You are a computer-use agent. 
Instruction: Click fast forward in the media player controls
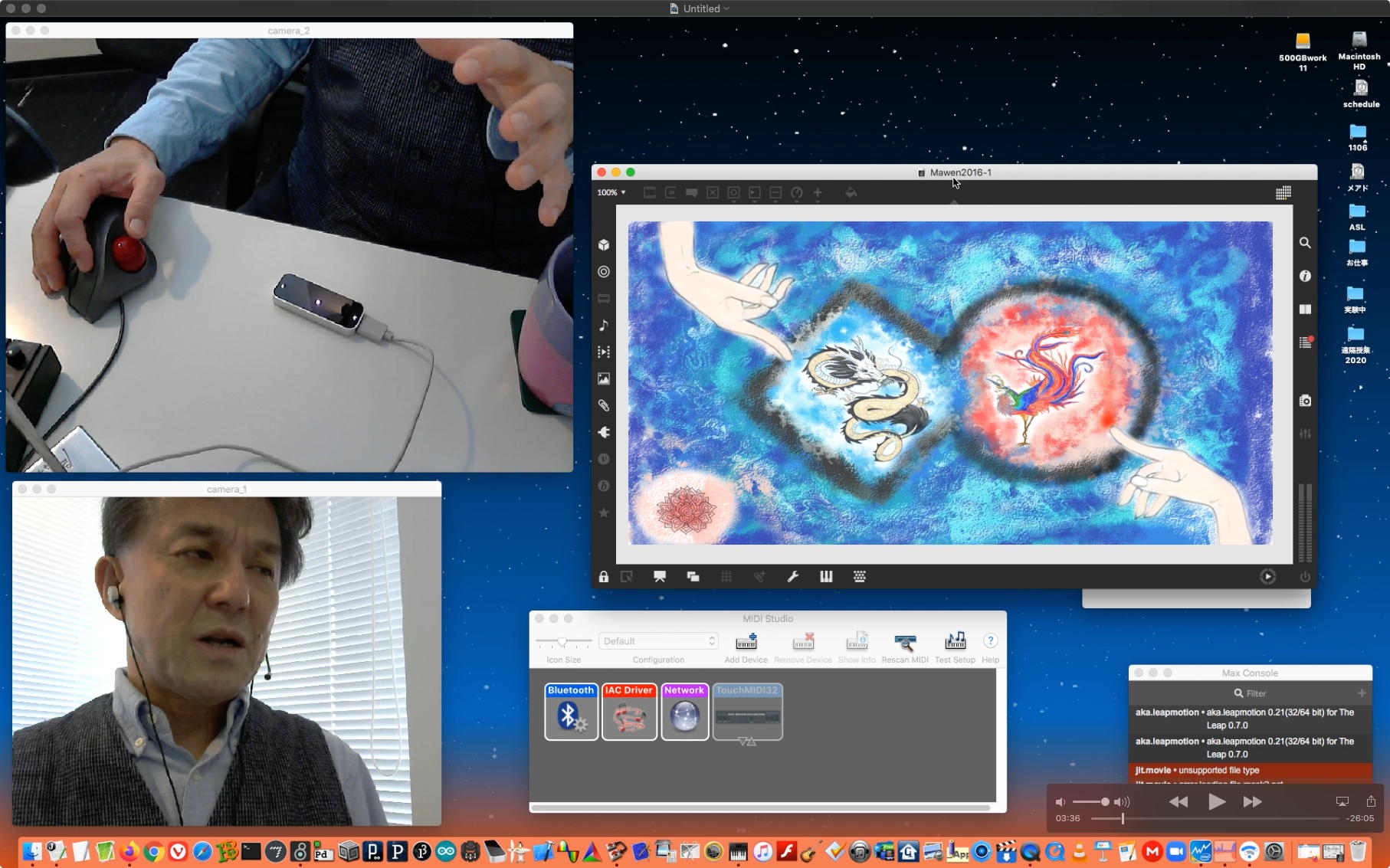click(x=1253, y=802)
